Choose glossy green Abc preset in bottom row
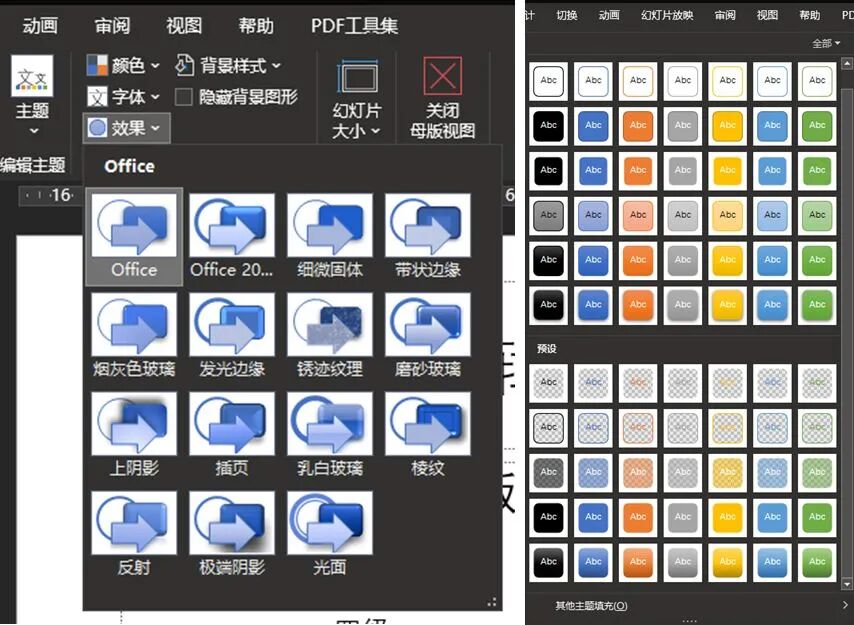854x625 pixels. click(x=817, y=562)
